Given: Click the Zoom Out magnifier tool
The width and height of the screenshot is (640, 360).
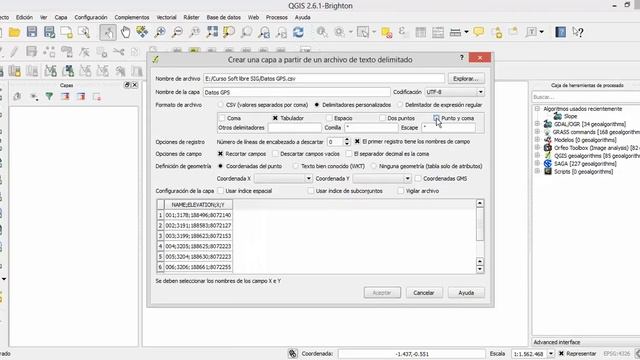Looking at the screenshot, I should click(x=177, y=32).
